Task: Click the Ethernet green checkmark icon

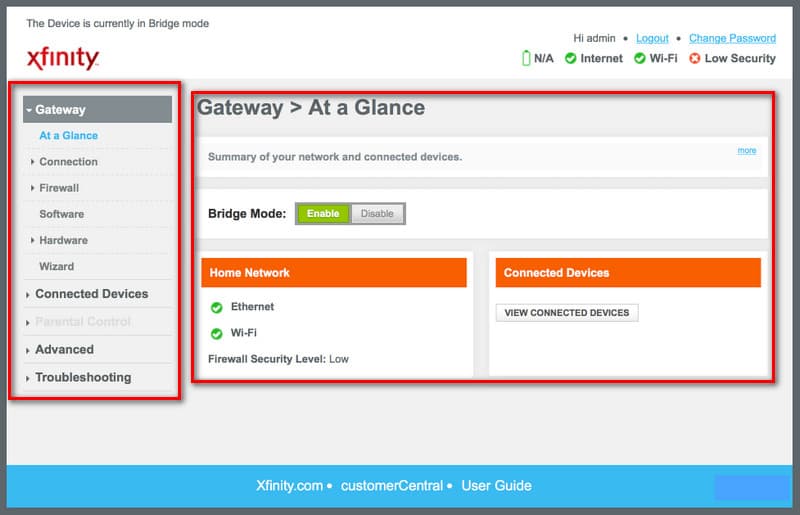Action: pyautogui.click(x=216, y=307)
